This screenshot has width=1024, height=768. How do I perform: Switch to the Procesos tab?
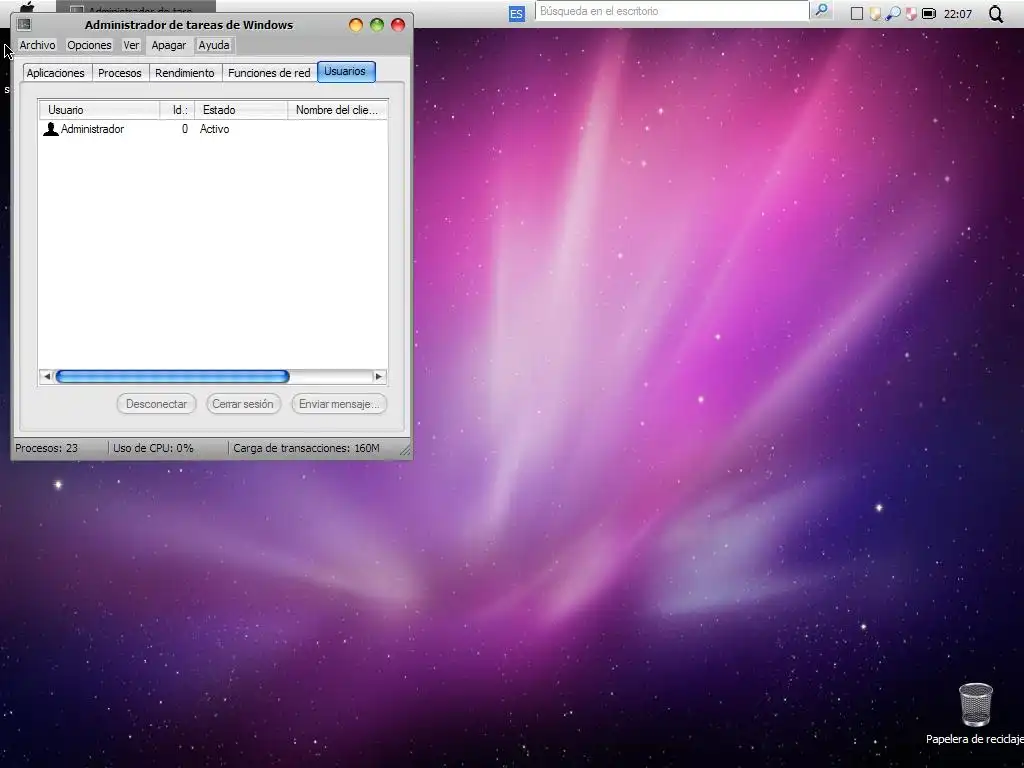coord(120,73)
